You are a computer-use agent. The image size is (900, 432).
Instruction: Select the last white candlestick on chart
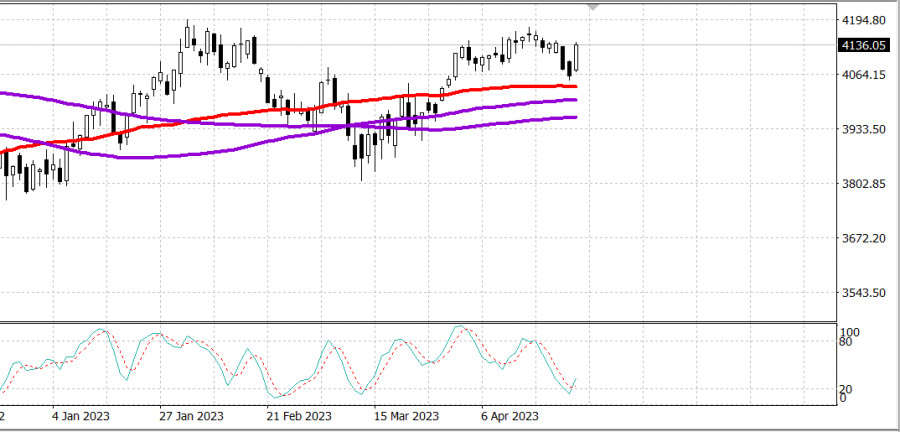pos(576,57)
